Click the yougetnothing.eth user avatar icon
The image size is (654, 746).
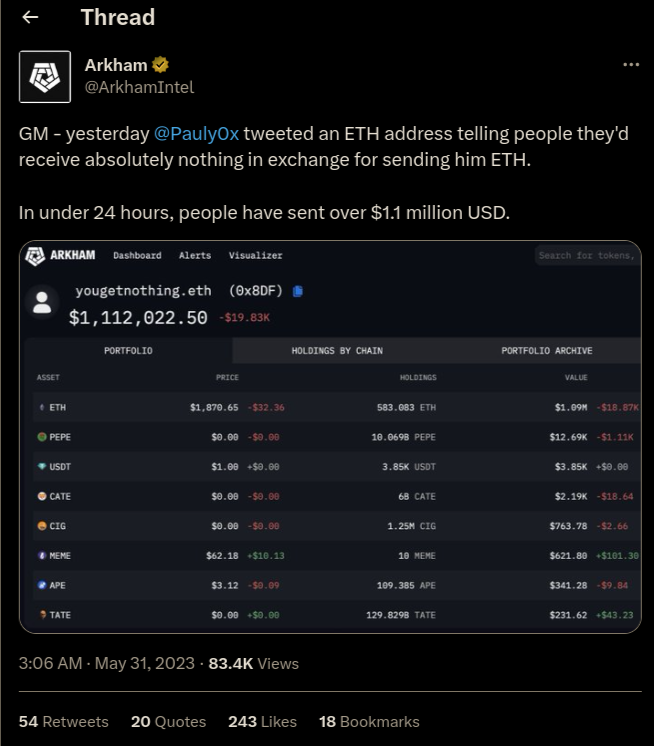tap(42, 303)
